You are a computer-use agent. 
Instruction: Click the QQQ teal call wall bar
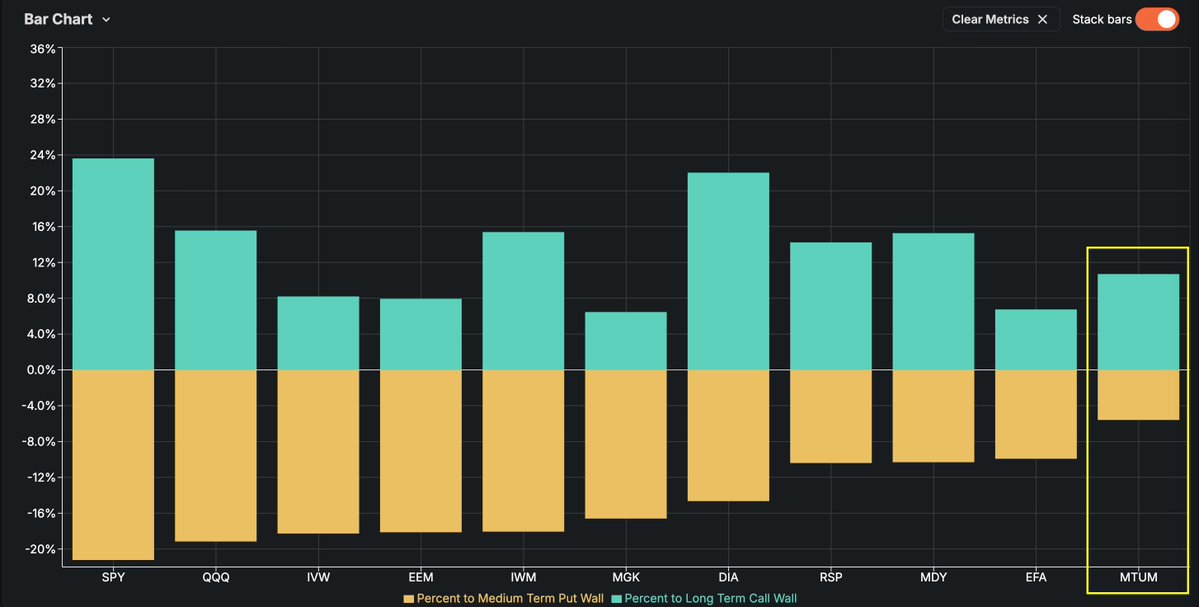pos(216,300)
